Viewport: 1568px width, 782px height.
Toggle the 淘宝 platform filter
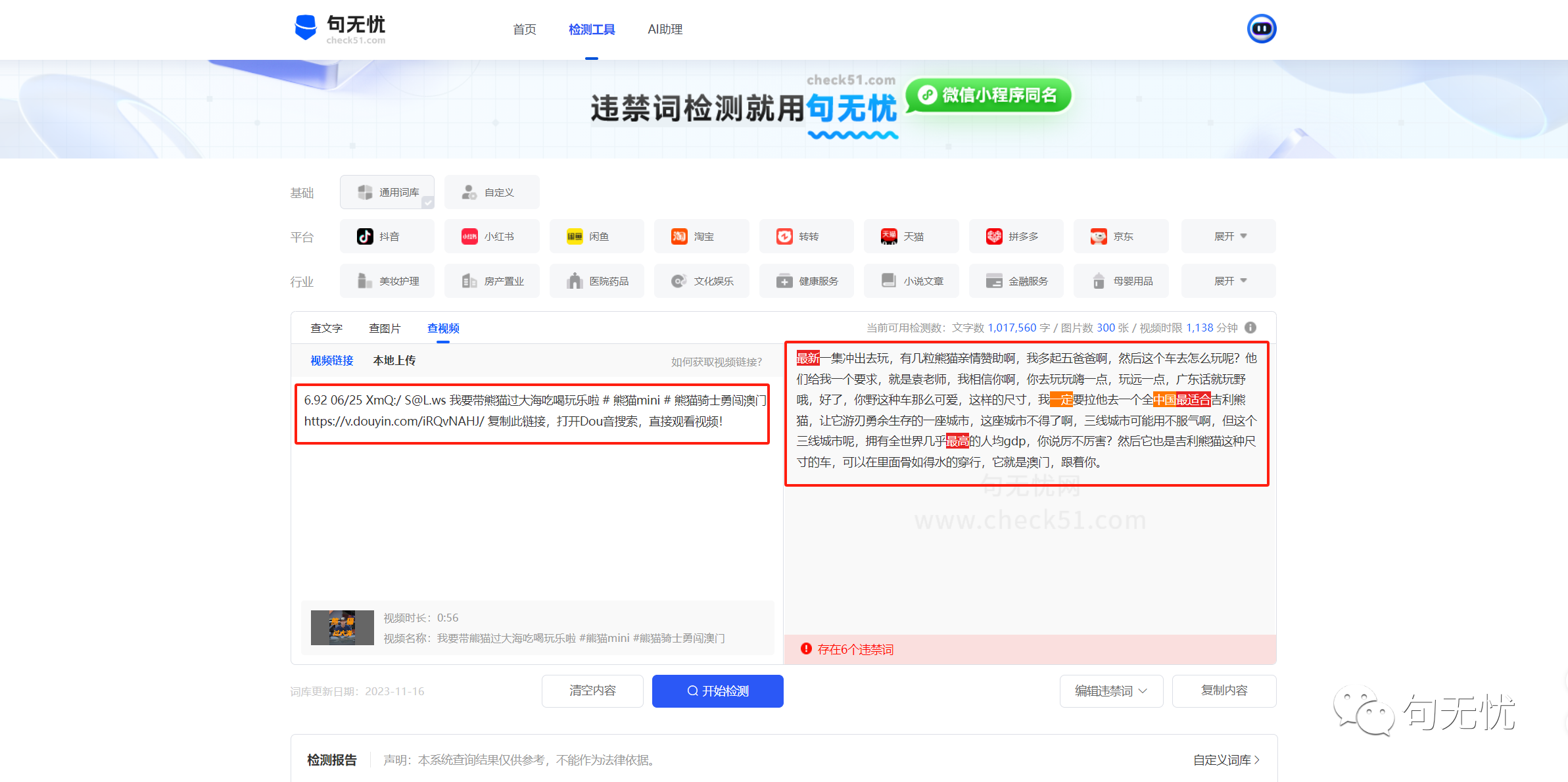(701, 237)
